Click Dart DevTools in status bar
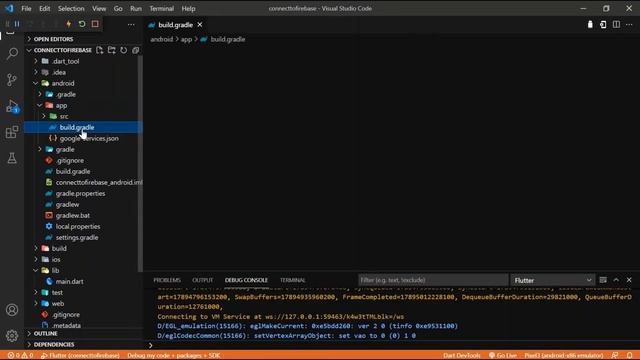This screenshot has width=640, height=360. click(462, 356)
